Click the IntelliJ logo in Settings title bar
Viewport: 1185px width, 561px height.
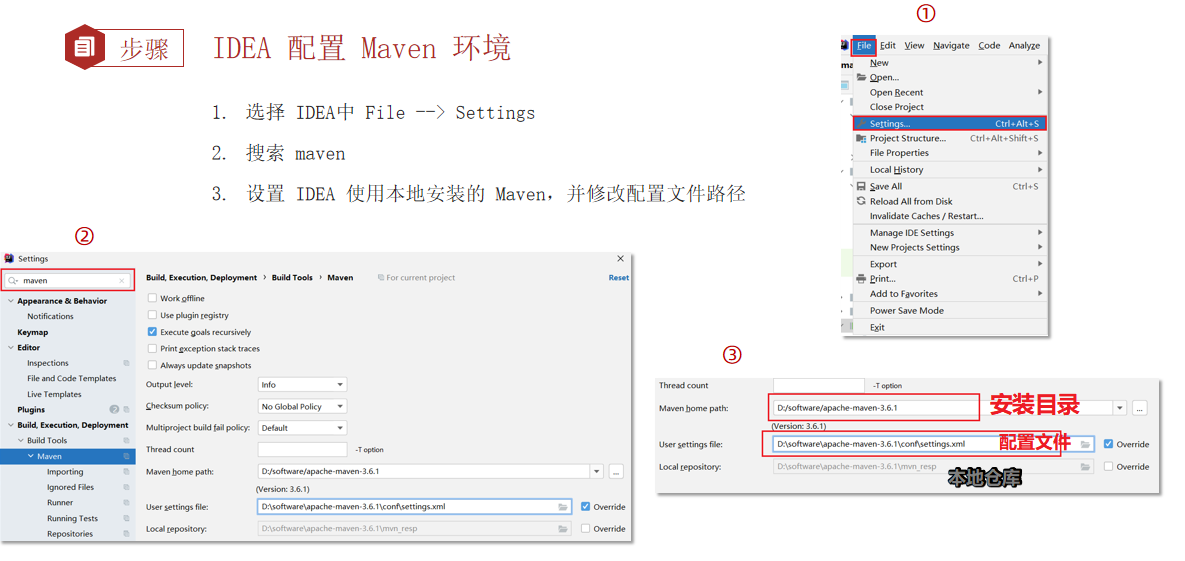[9, 259]
